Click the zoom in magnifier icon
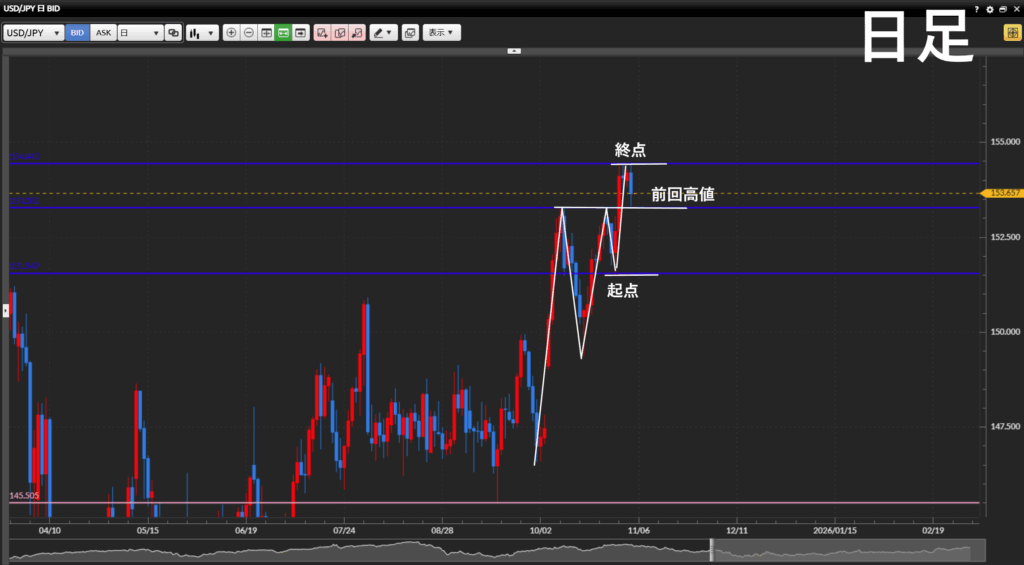The image size is (1024, 565). 232,33
